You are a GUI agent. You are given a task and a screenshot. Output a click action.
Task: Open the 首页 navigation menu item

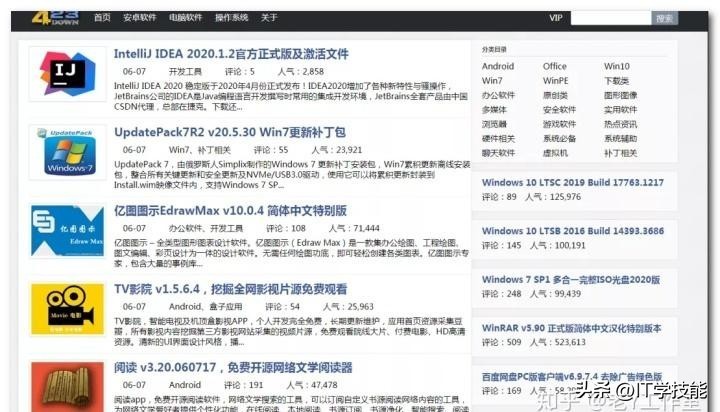pos(102,18)
